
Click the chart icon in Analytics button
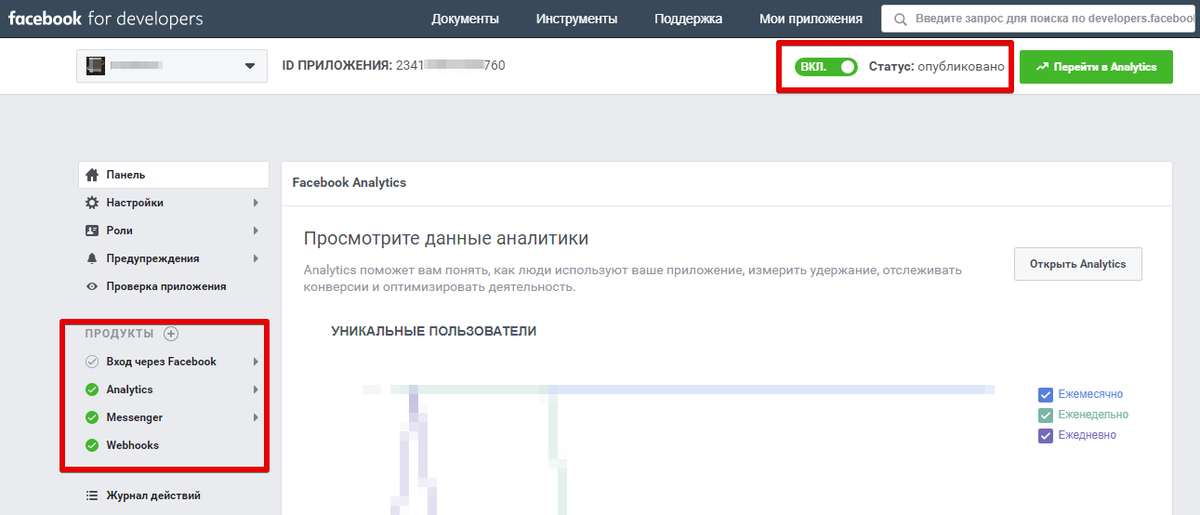pos(1042,66)
